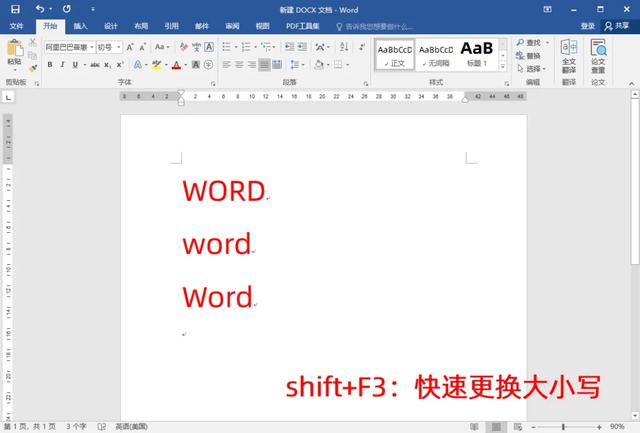Click the Share (共享) button
Viewport: 640px width, 433px height.
[617, 26]
